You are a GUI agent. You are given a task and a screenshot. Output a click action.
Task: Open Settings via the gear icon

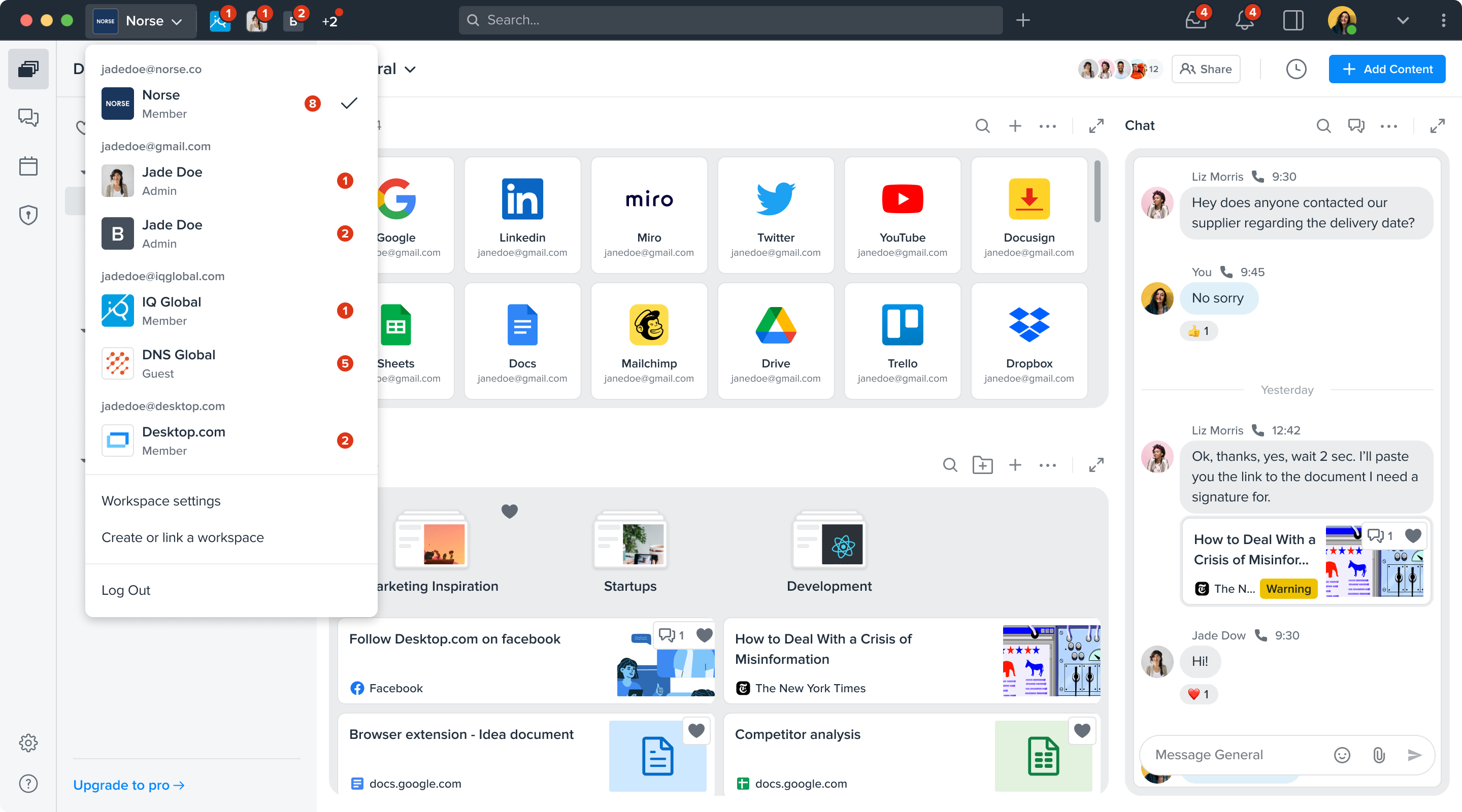coord(28,743)
